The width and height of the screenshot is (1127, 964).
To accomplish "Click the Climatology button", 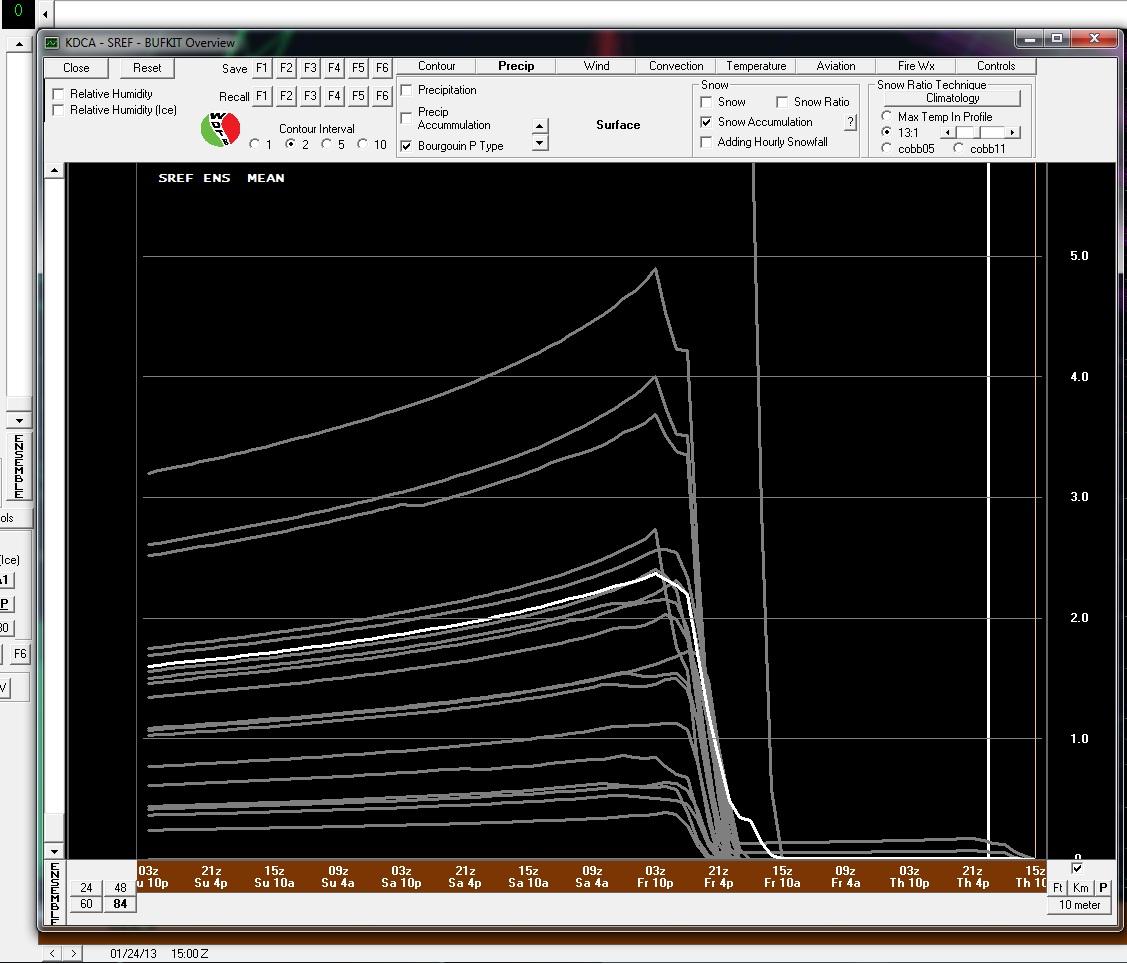I will (952, 98).
